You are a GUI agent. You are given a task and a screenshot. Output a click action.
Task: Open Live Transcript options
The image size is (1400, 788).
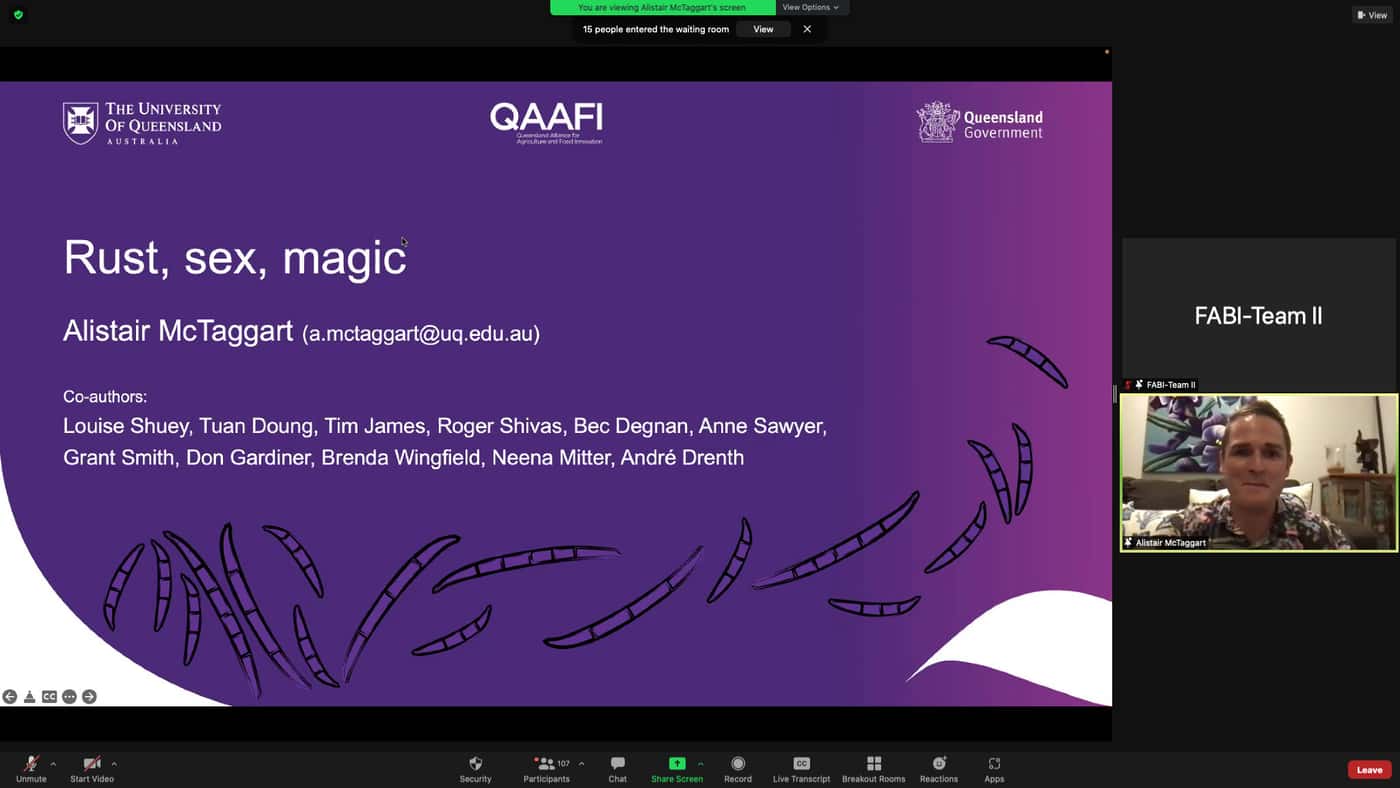[x=801, y=769]
